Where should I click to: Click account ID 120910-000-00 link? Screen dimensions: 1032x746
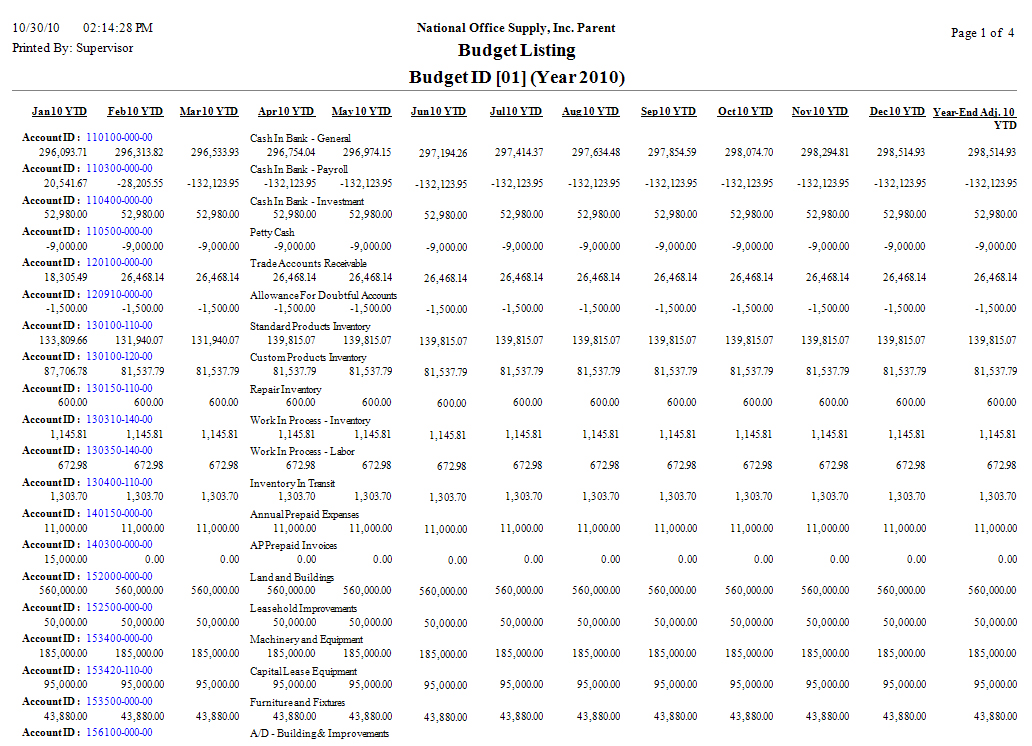119,294
